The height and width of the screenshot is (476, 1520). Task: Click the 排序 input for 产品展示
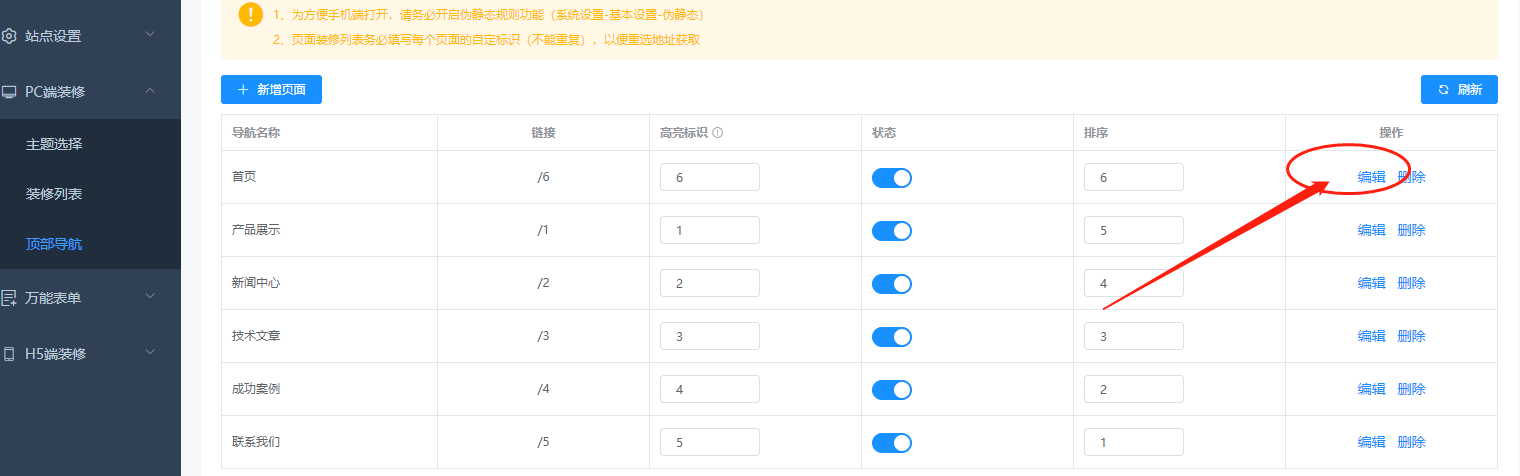click(x=1133, y=230)
